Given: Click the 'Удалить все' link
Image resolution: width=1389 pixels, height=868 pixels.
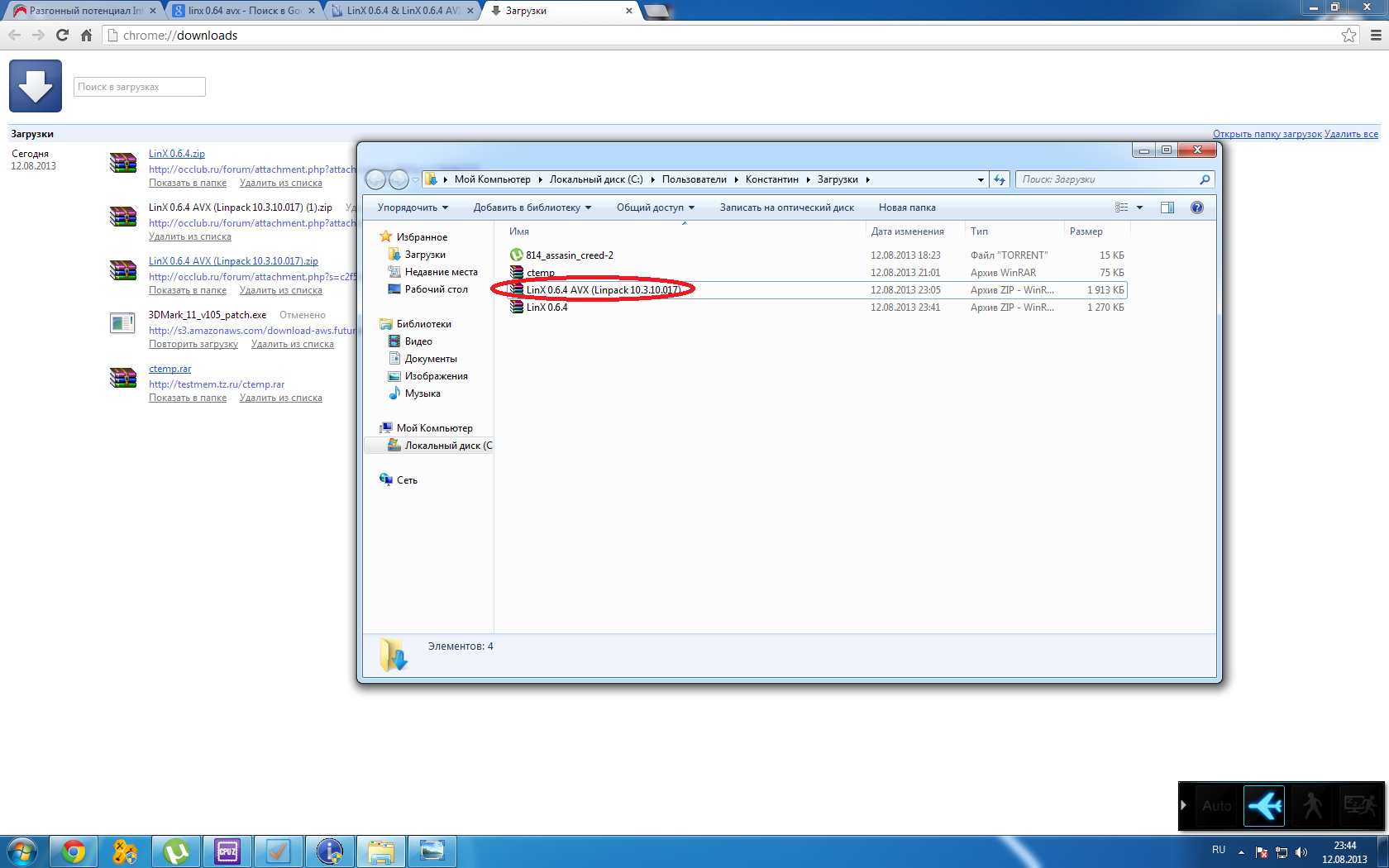Looking at the screenshot, I should tap(1352, 134).
